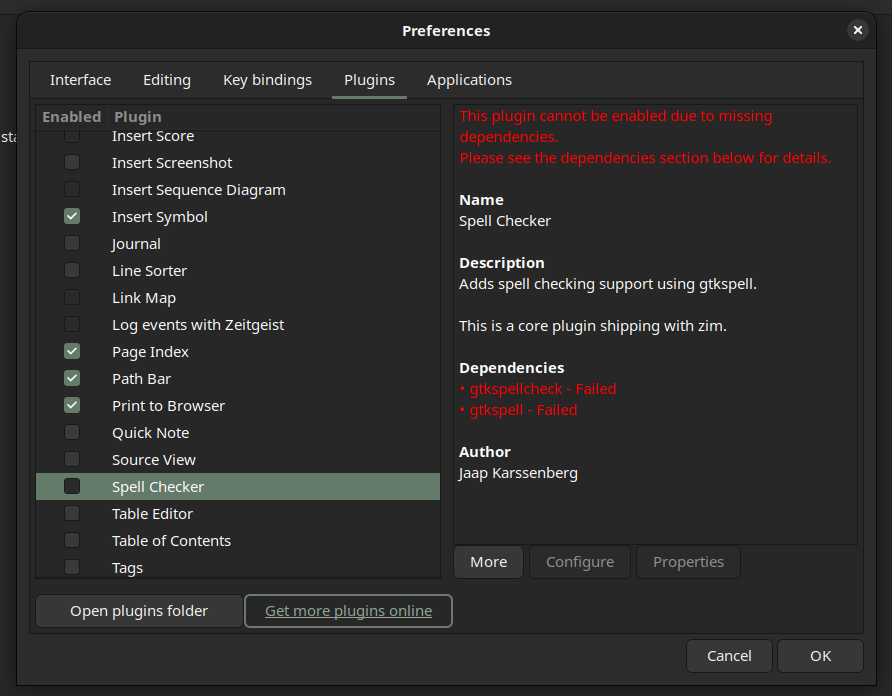Click the More button

(x=488, y=562)
